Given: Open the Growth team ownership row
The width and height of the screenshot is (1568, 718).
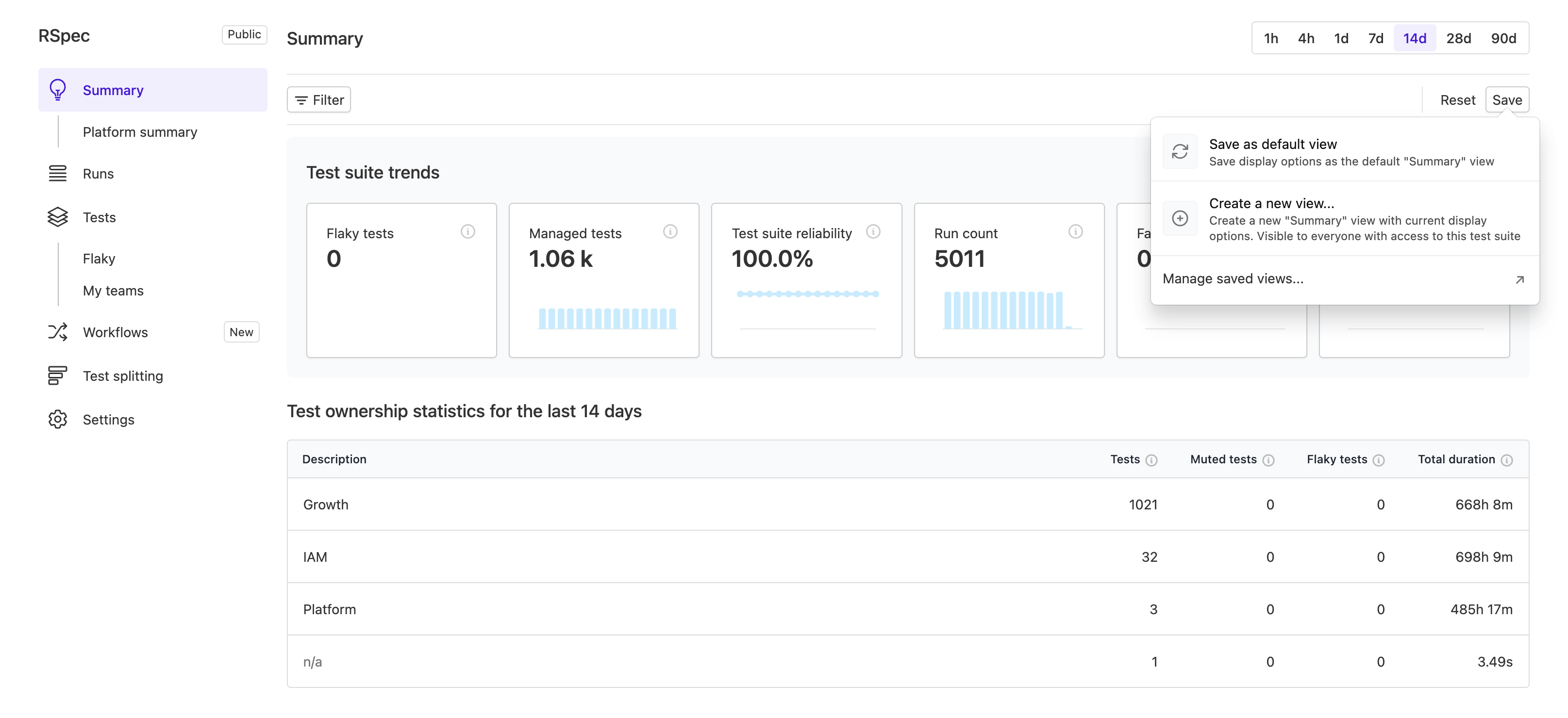Looking at the screenshot, I should pos(326,505).
